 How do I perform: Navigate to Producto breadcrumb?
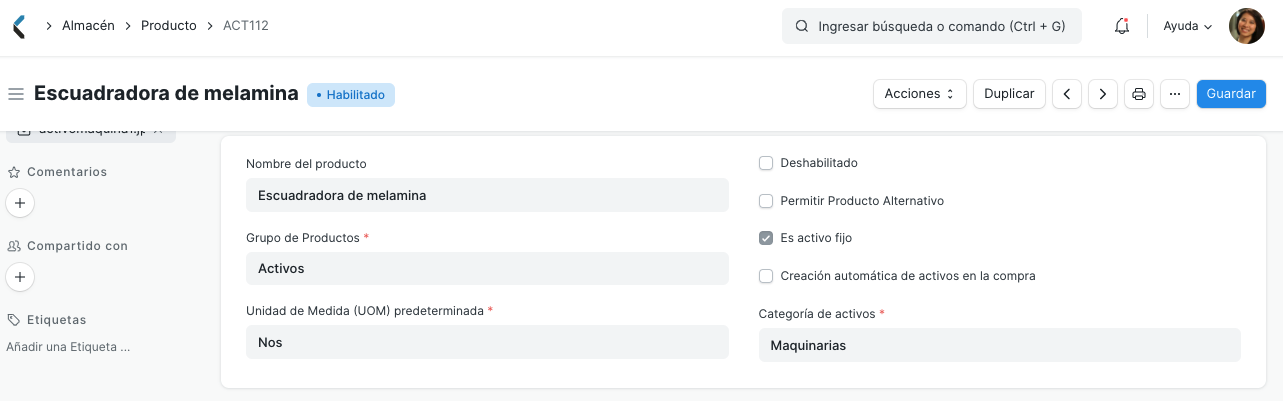(168, 26)
